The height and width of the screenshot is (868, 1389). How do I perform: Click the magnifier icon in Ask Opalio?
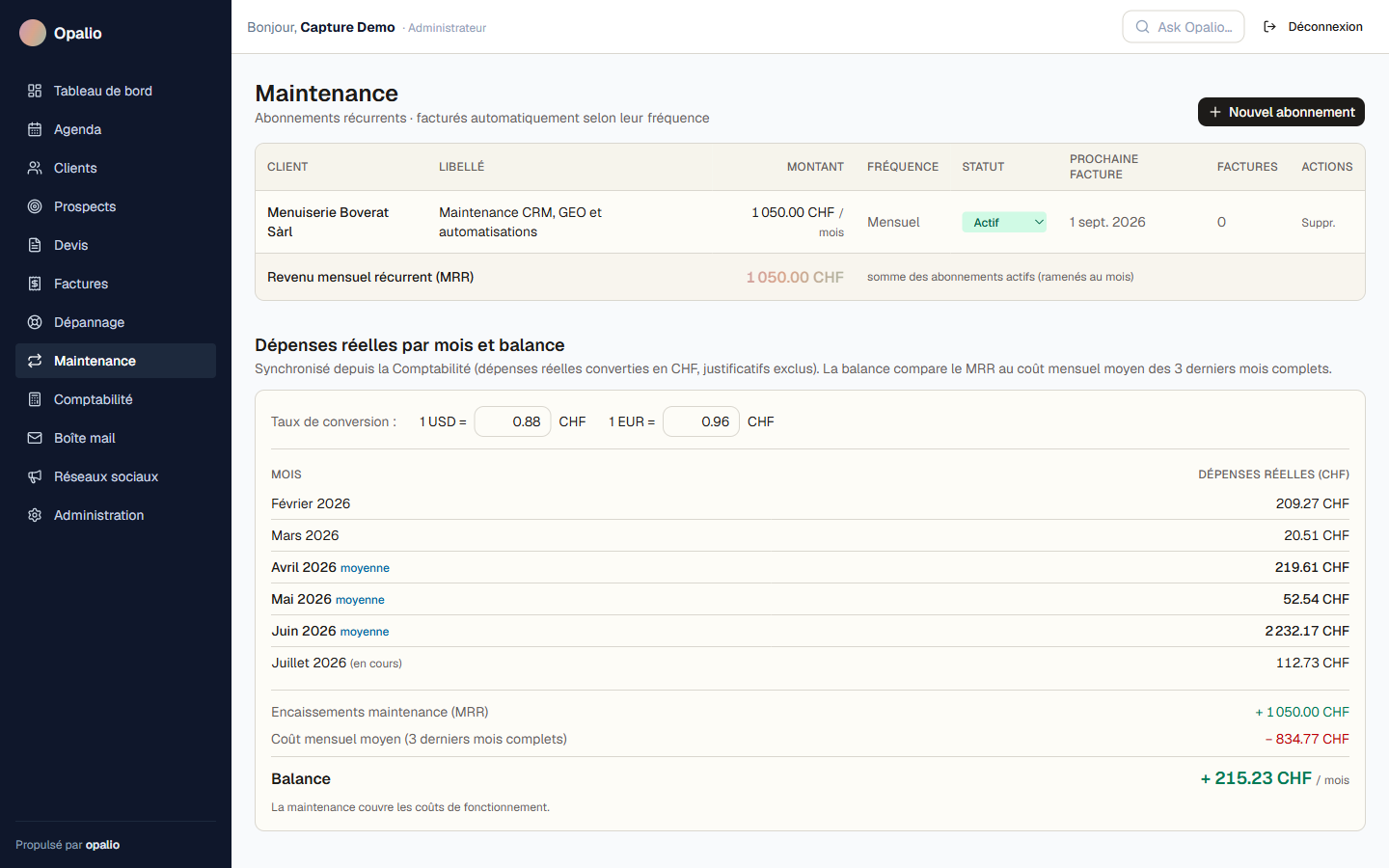[x=1142, y=27]
